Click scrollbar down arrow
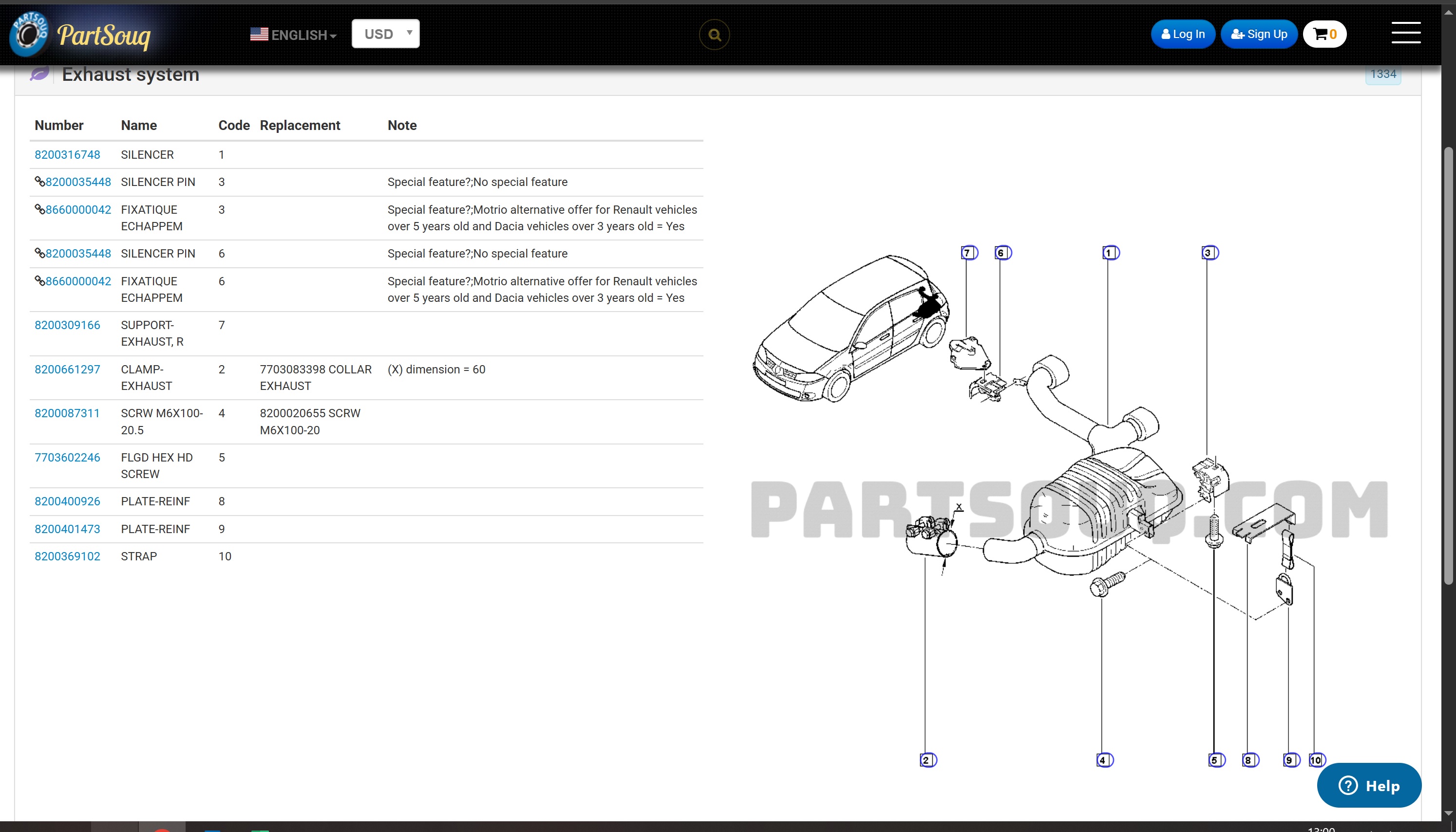Screen dimensions: 1456x832 [x=1448, y=814]
